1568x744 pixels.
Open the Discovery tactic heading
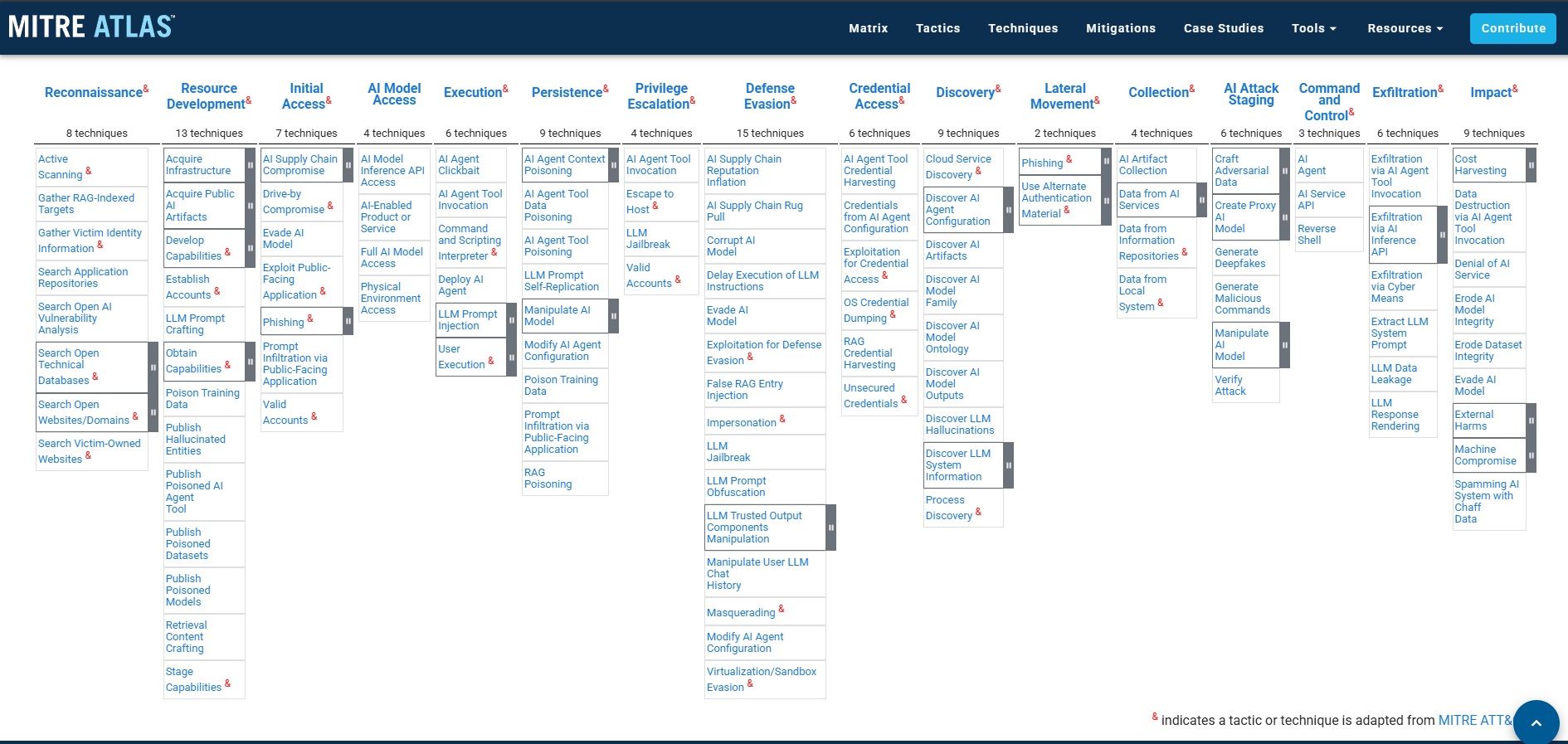tap(966, 93)
